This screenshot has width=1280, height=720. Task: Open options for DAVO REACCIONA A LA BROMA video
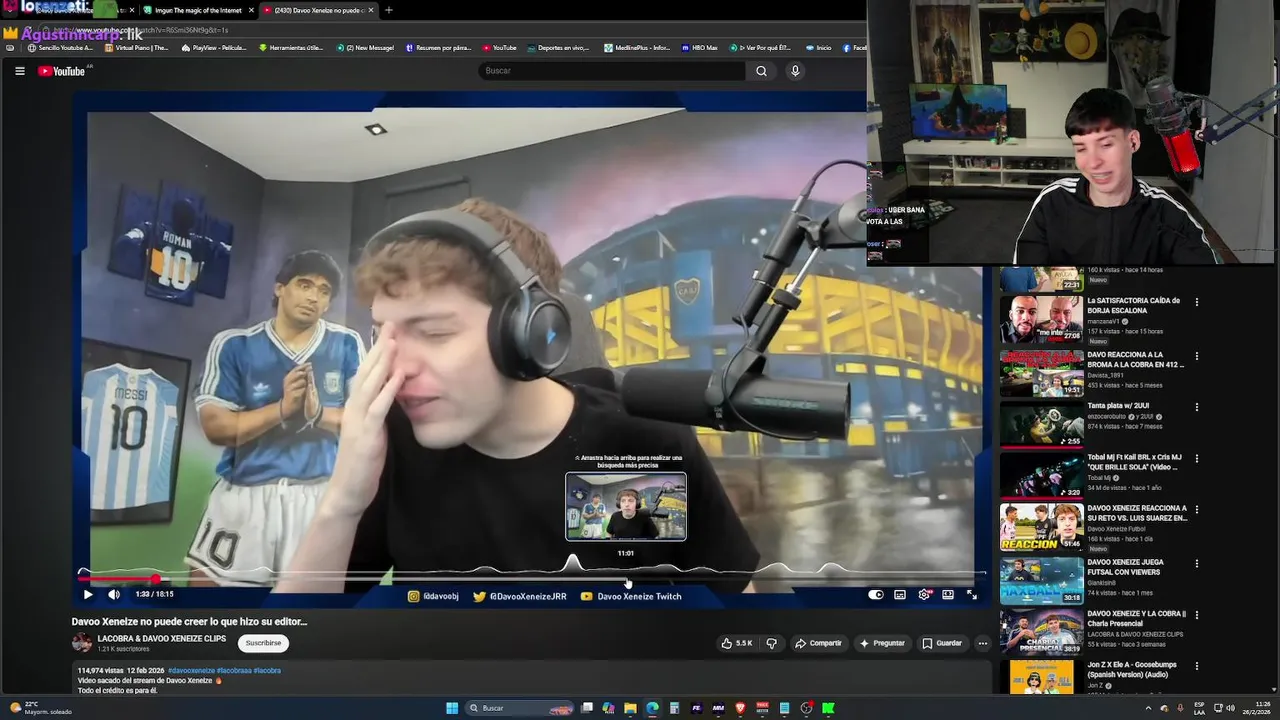(1196, 356)
